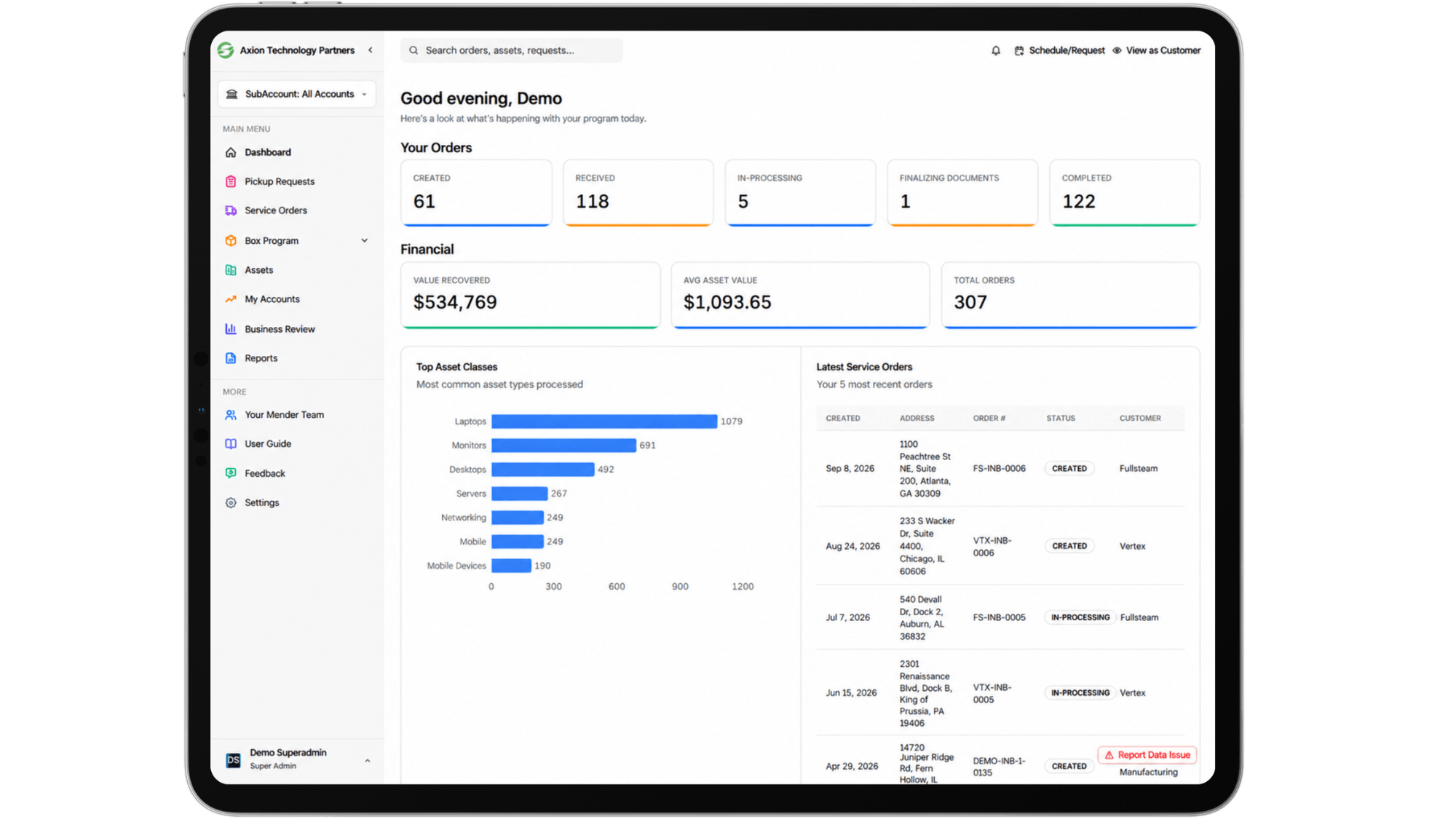The width and height of the screenshot is (1456, 819).
Task: Click order number FS-INB-0006
Action: pyautogui.click(x=999, y=469)
